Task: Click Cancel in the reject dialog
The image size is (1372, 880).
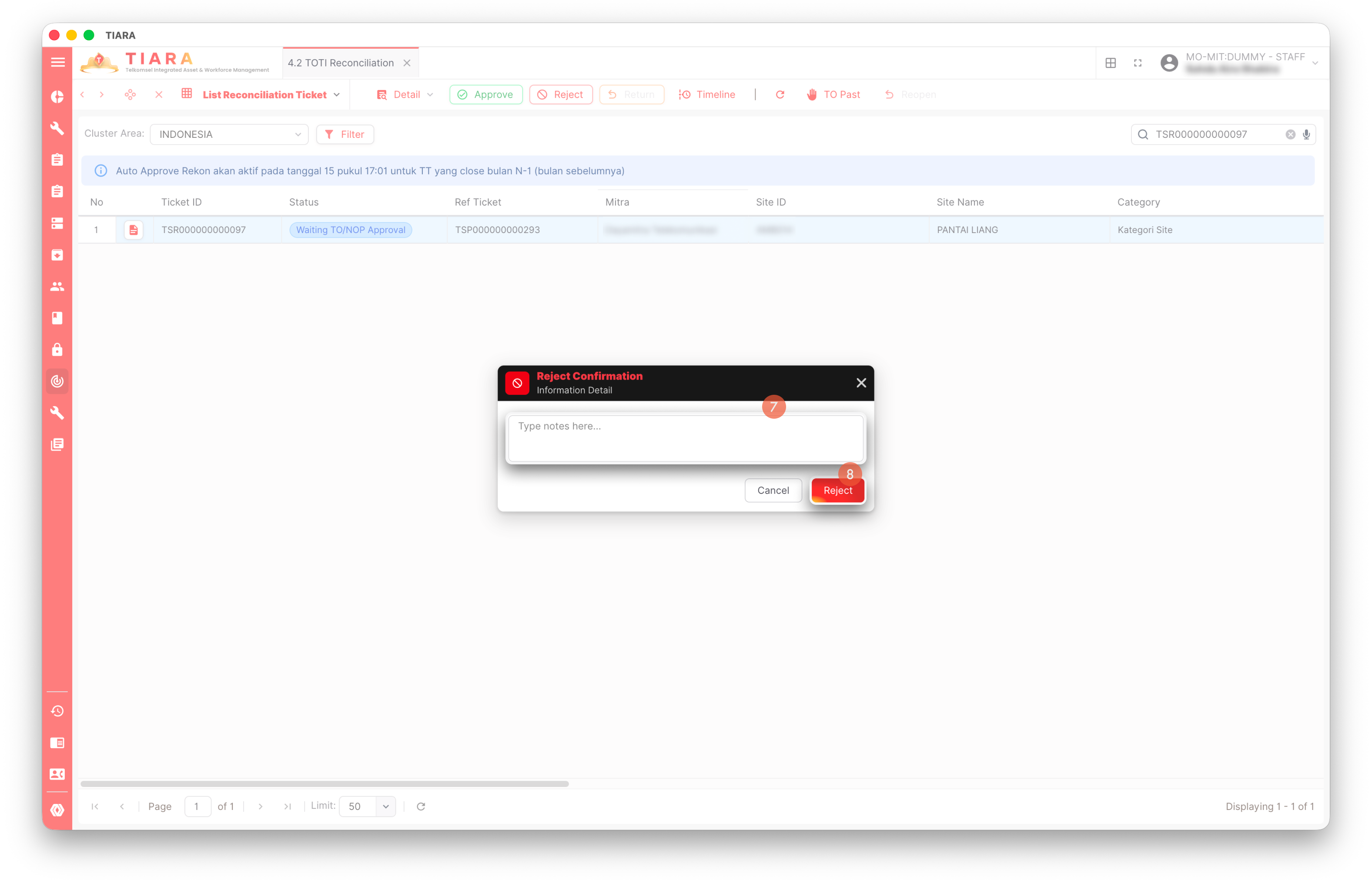Action: click(773, 490)
